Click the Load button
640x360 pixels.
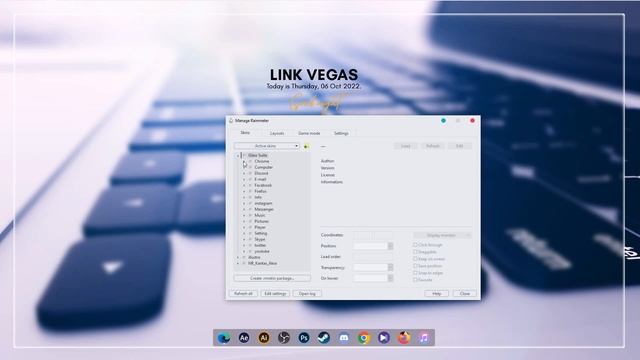405,146
